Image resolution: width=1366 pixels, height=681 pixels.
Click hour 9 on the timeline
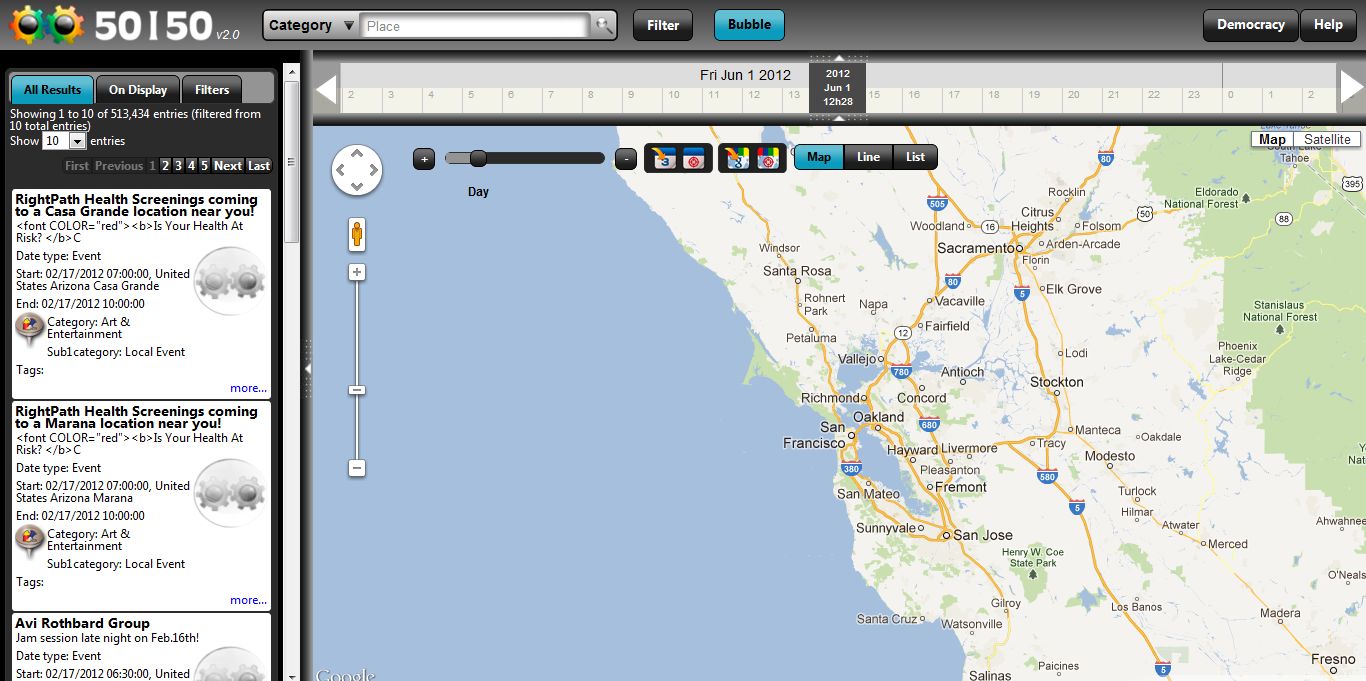631,95
